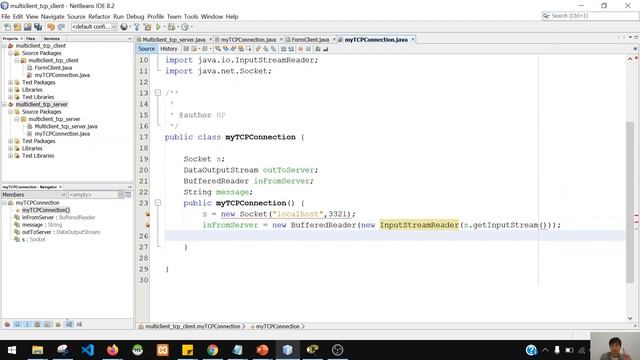Open the empty filter combo box in Navigator
640x360 pixels.
(x=96, y=195)
